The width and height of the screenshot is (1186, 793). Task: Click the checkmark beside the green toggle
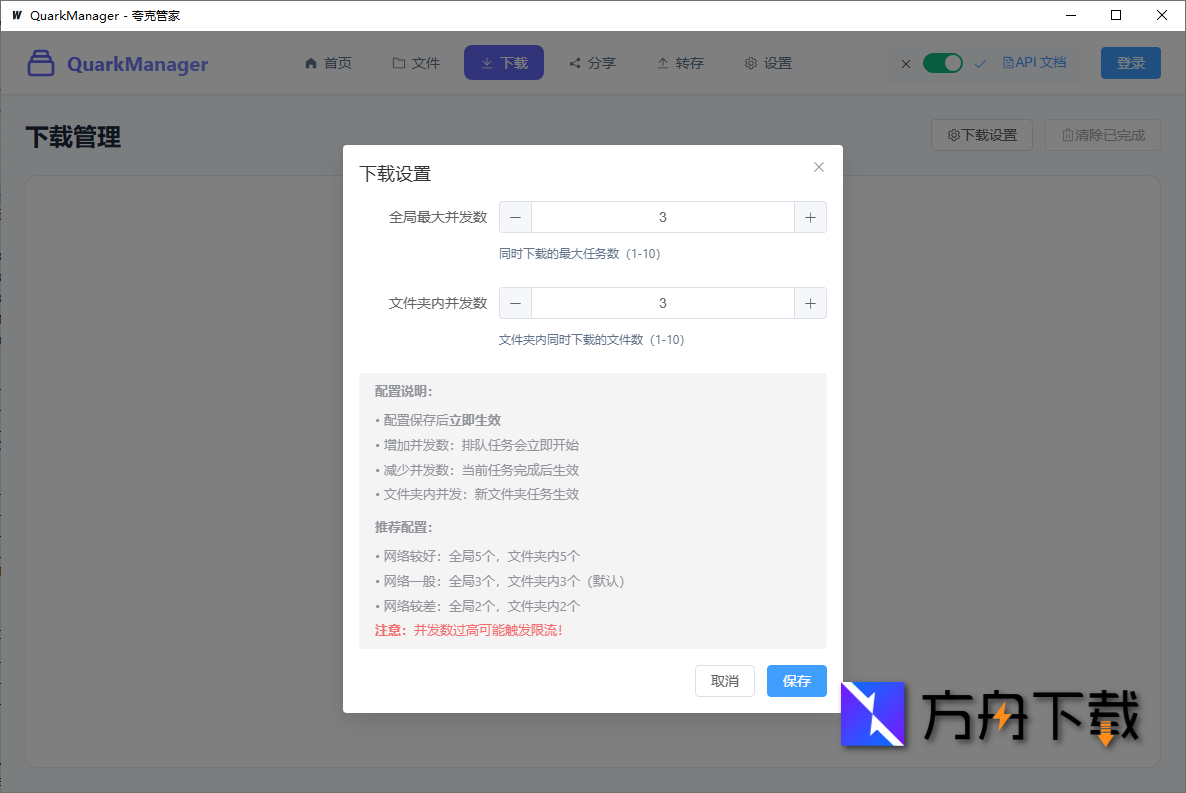pyautogui.click(x=980, y=62)
